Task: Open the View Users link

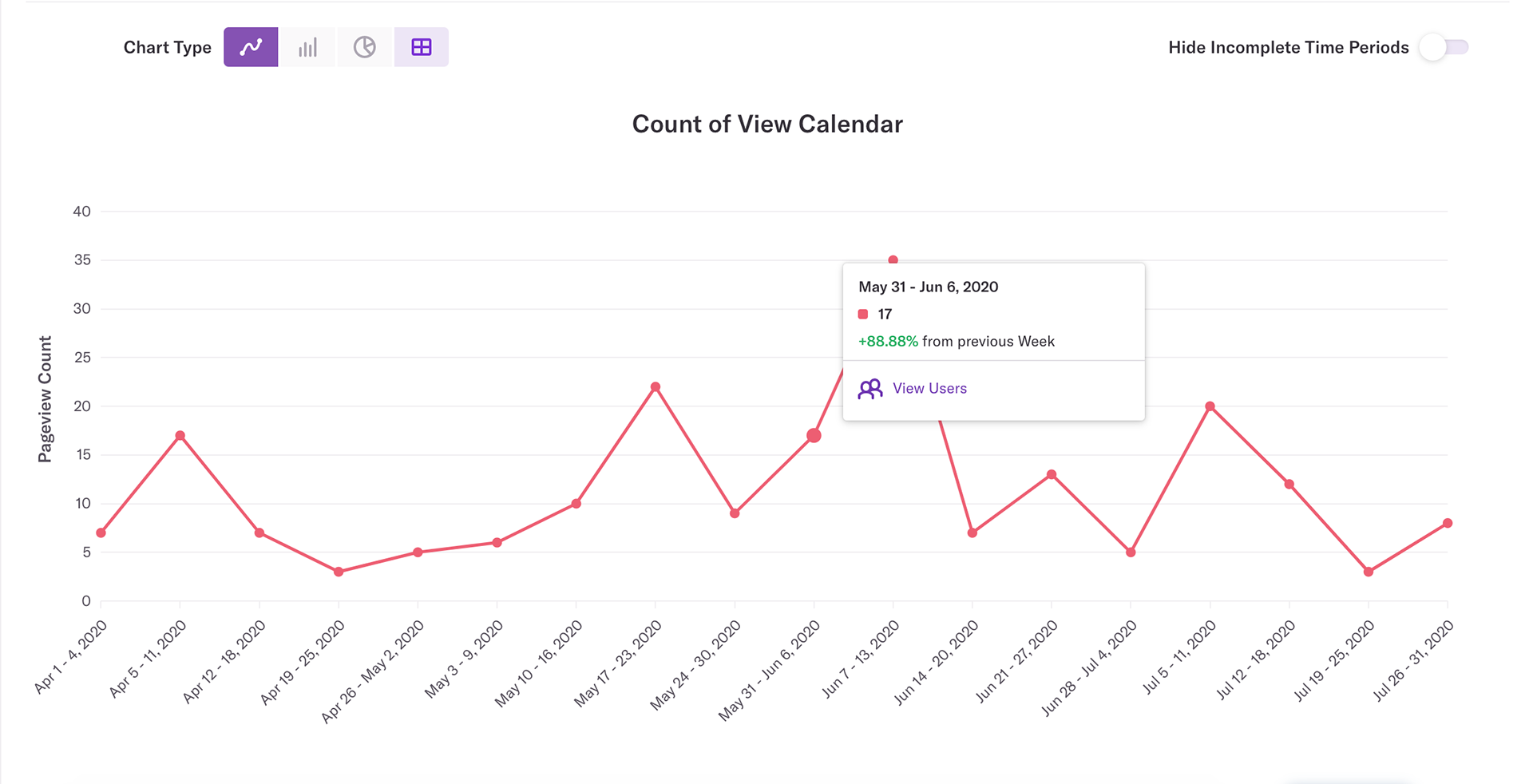Action: coord(929,389)
